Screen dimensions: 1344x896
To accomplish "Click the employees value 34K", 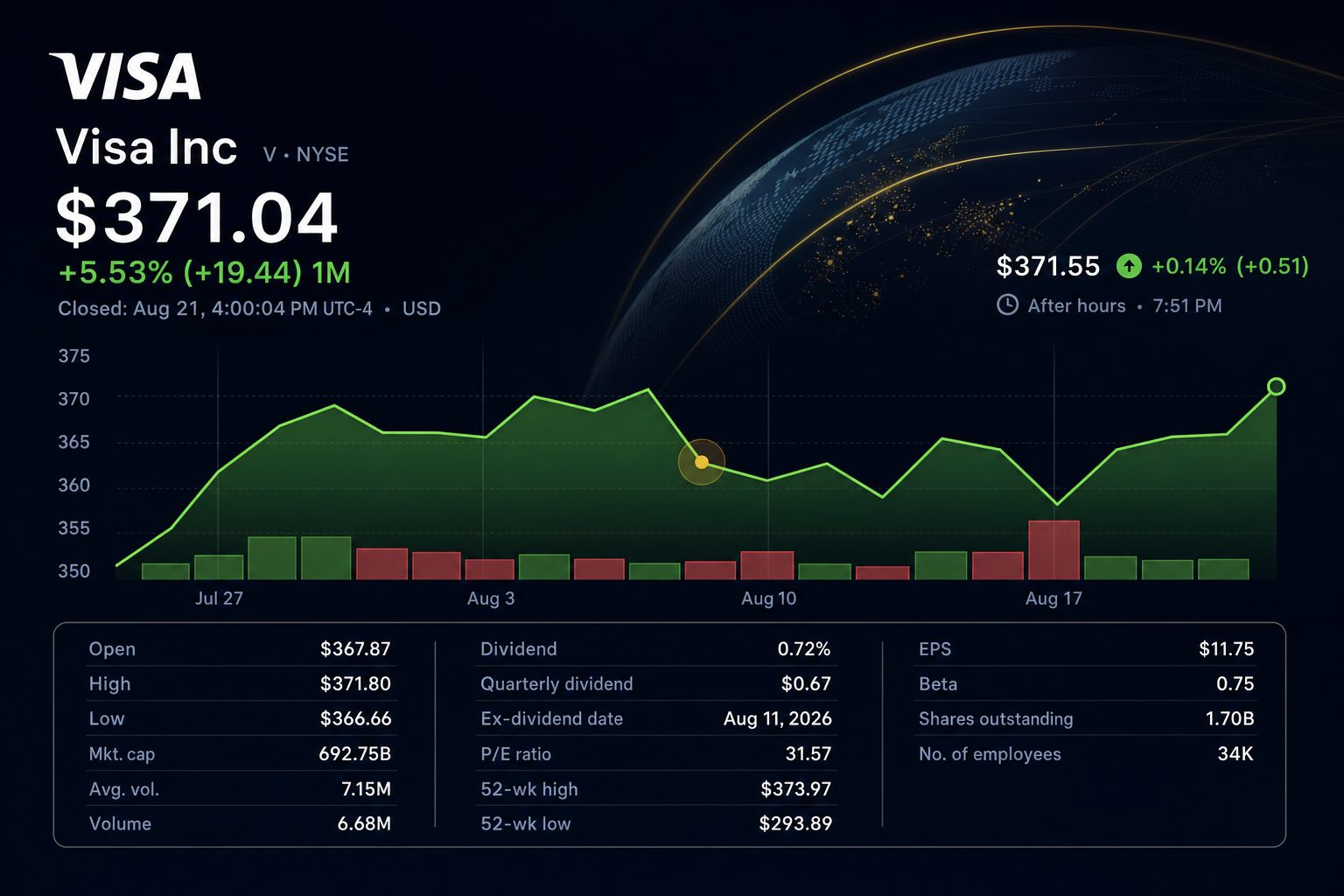I will click(x=1235, y=754).
